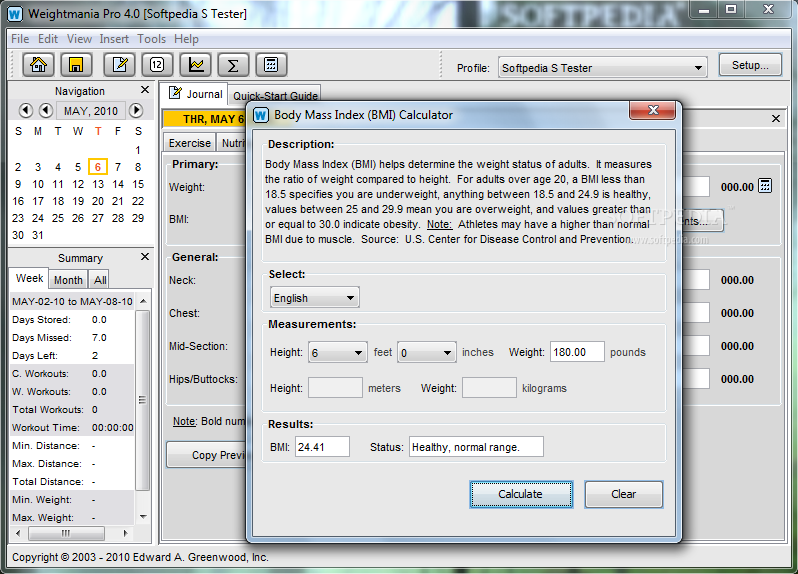Click Summary horizontal scrollbar thumb
Screen dimensions: 798x574
(x=66, y=533)
